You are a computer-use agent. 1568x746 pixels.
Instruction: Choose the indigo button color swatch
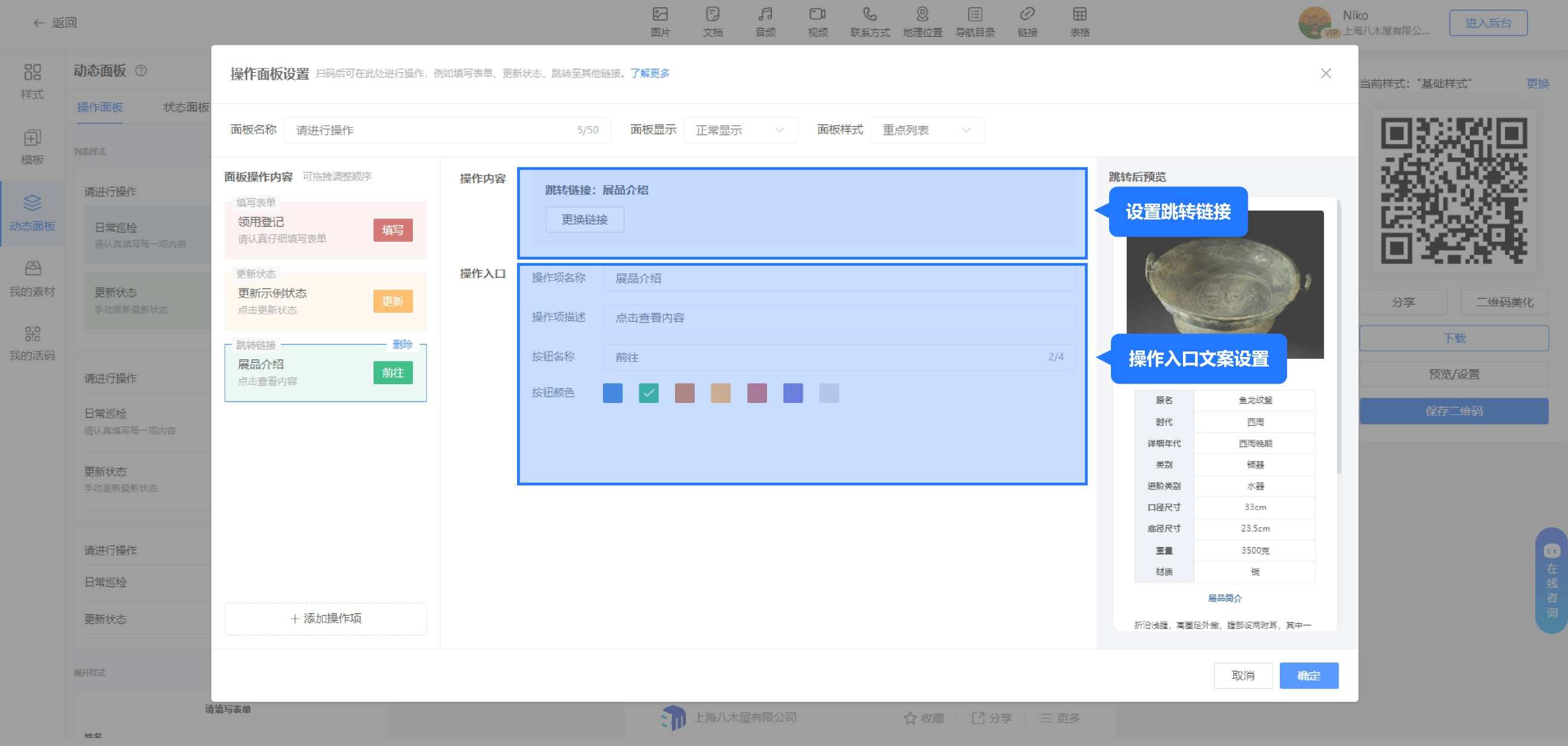coord(792,393)
